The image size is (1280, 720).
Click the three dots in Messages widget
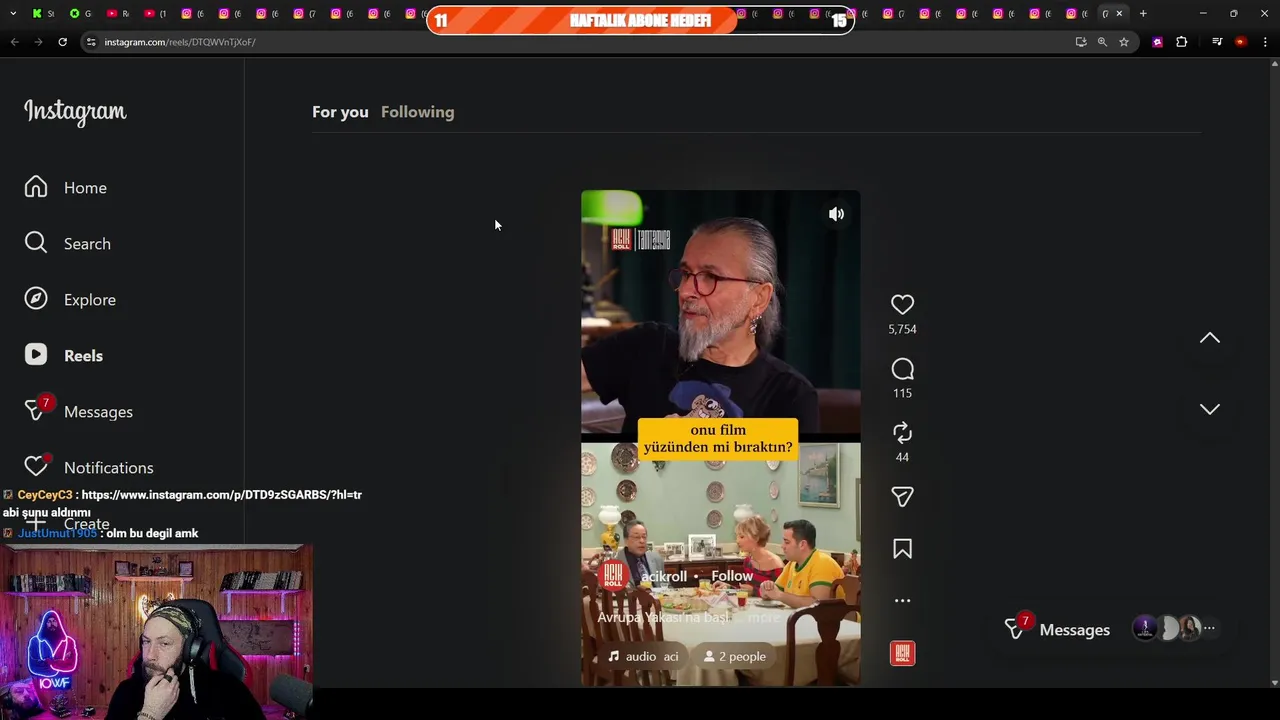point(1209,628)
